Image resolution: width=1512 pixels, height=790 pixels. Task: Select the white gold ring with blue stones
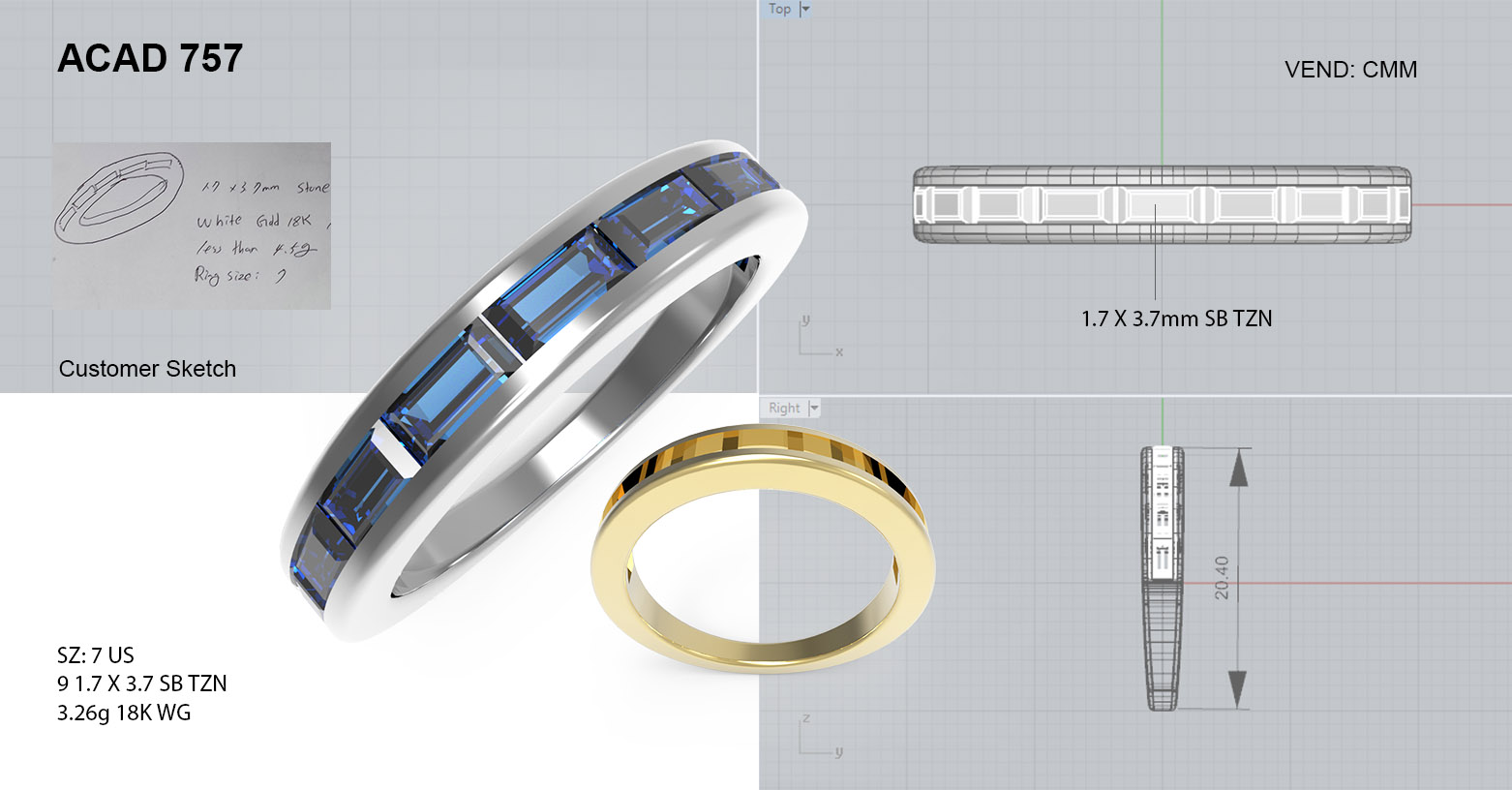[x=544, y=392]
